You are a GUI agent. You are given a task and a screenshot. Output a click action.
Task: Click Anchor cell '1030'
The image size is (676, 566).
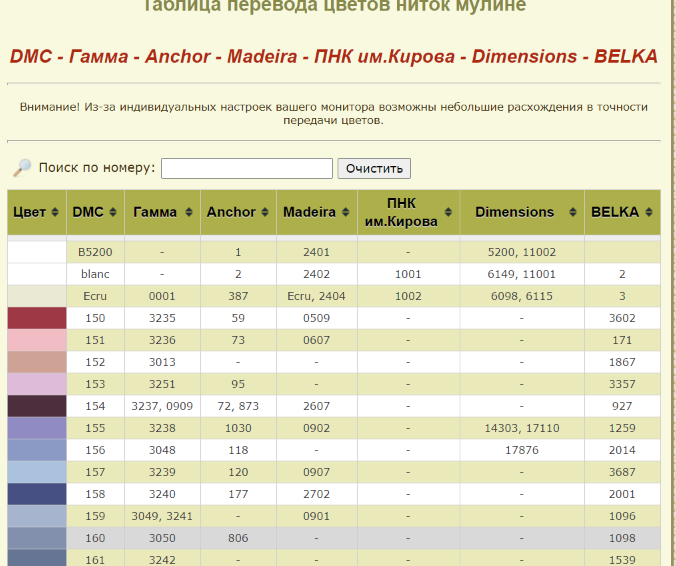[x=238, y=428]
